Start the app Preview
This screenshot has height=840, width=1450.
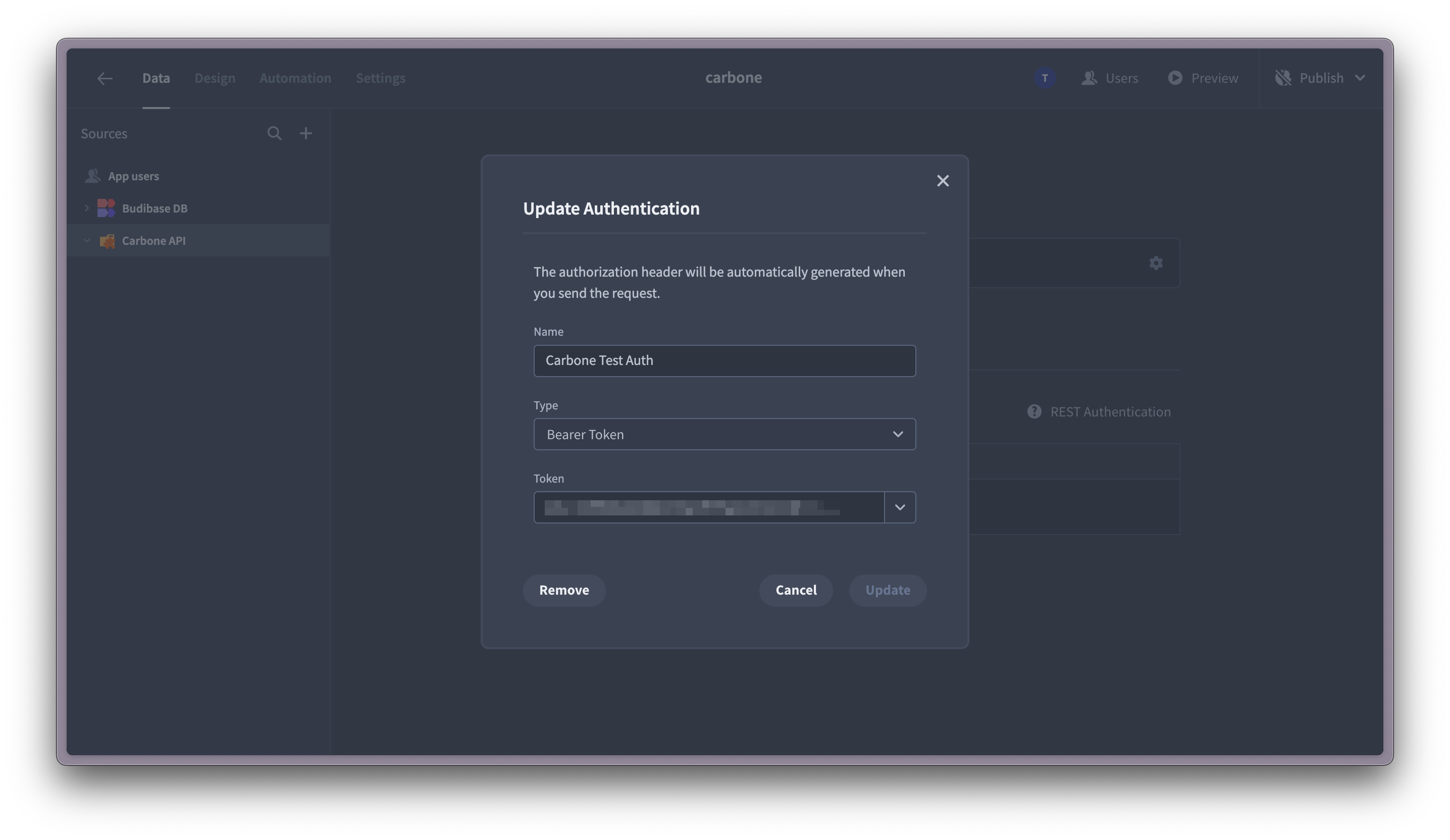[1203, 78]
